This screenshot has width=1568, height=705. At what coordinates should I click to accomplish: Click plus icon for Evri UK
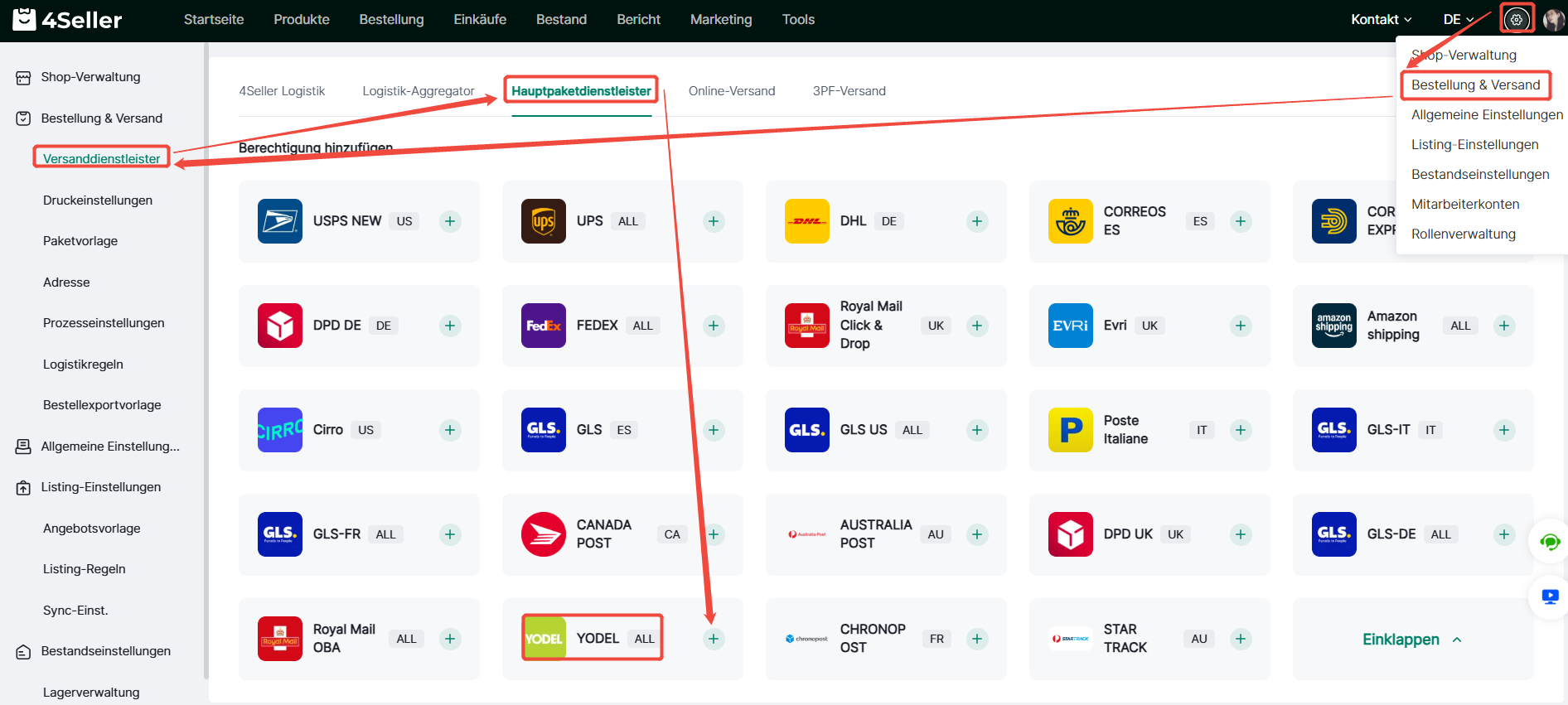point(1241,326)
